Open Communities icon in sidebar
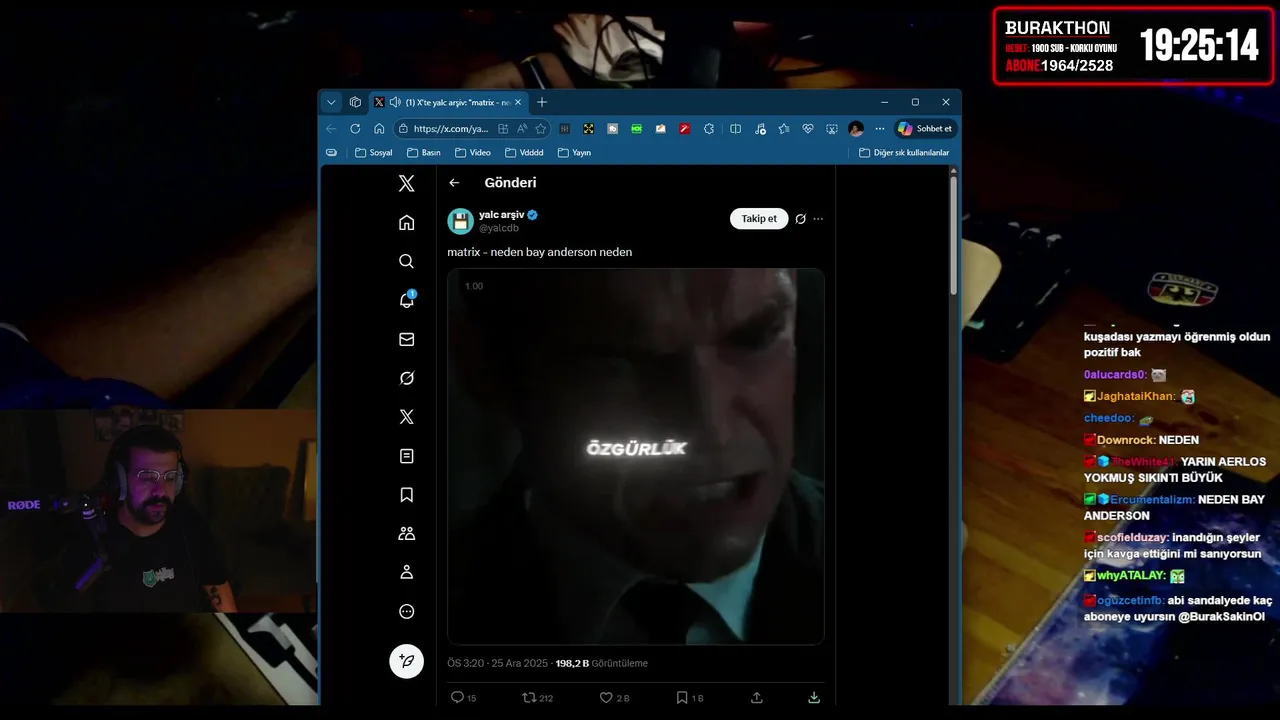Image resolution: width=1280 pixels, height=720 pixels. point(406,534)
